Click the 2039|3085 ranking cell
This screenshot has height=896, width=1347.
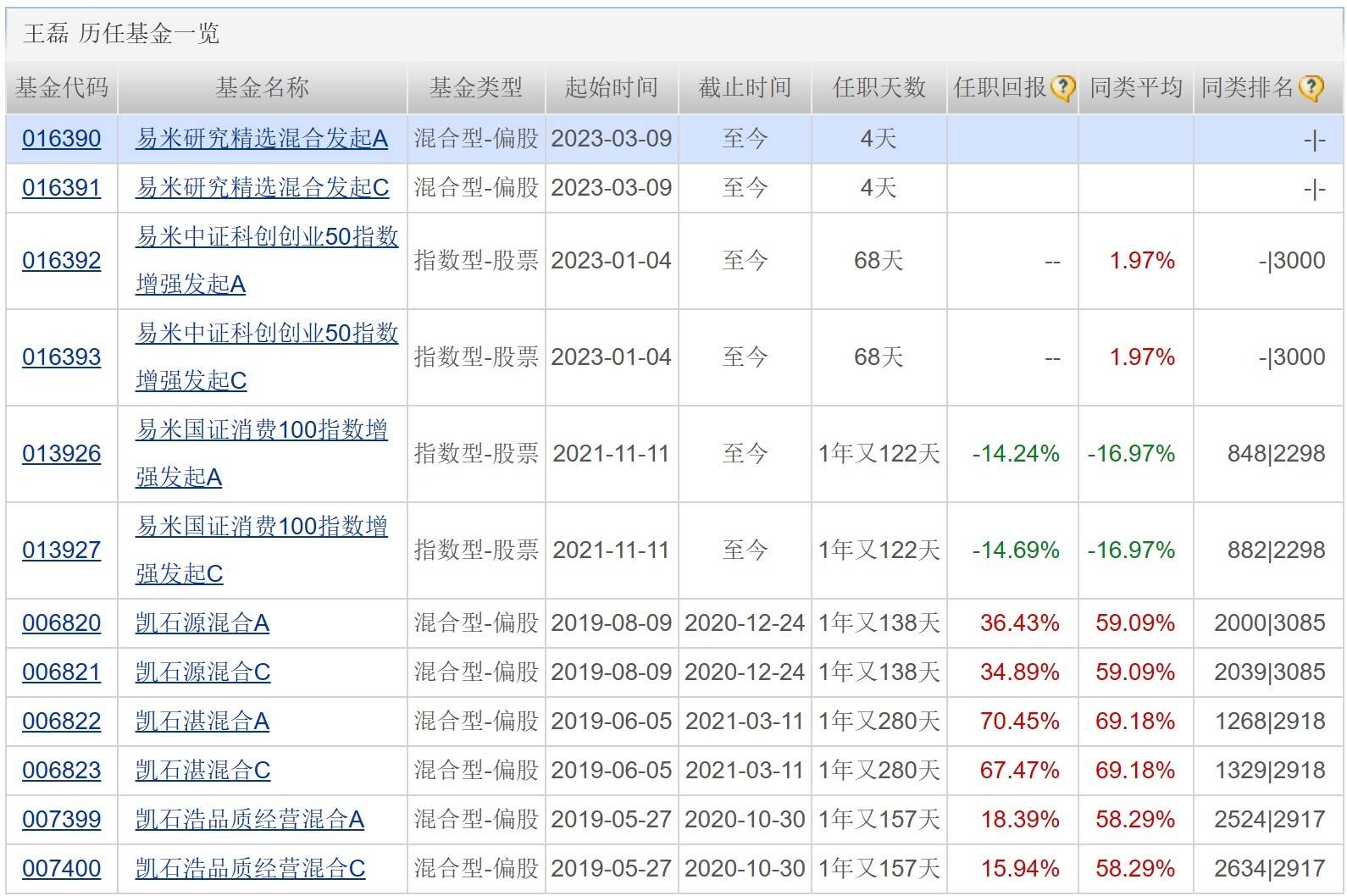click(x=1270, y=672)
